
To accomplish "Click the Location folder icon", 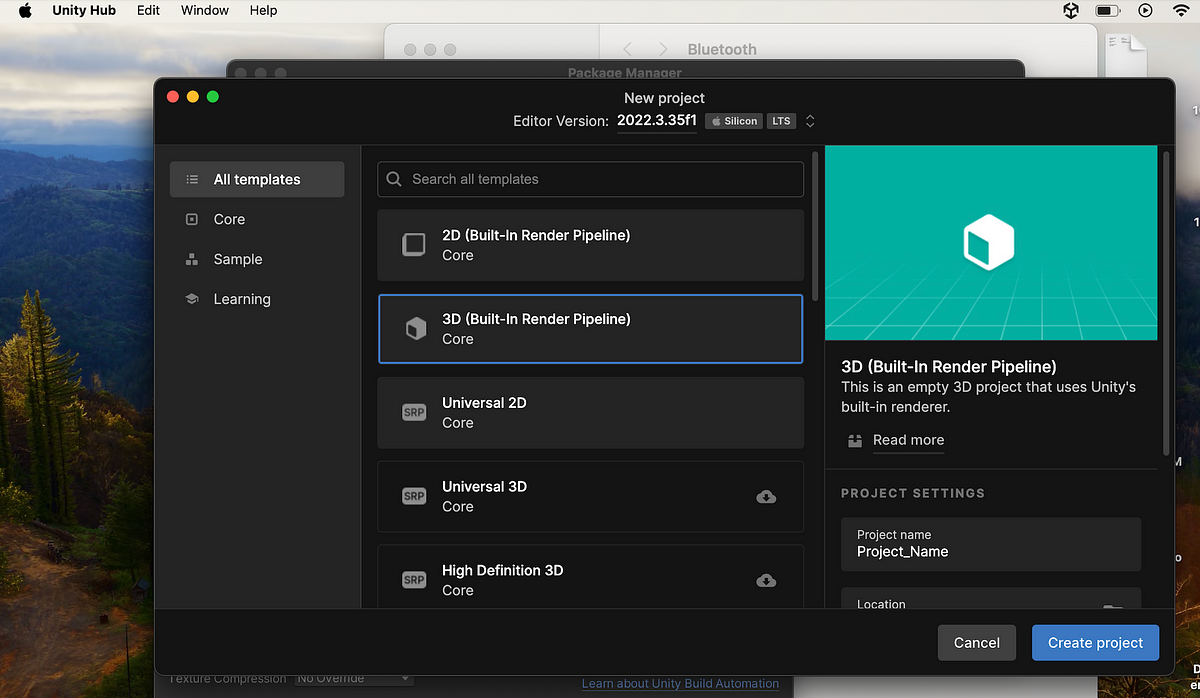I will point(1112,607).
